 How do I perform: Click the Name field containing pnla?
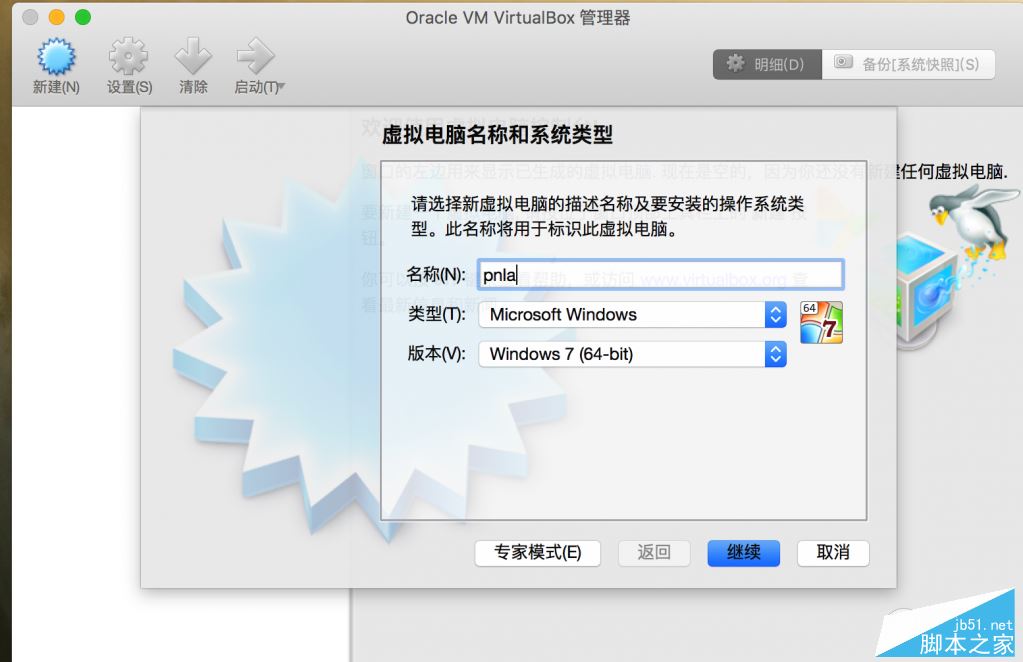[x=660, y=275]
